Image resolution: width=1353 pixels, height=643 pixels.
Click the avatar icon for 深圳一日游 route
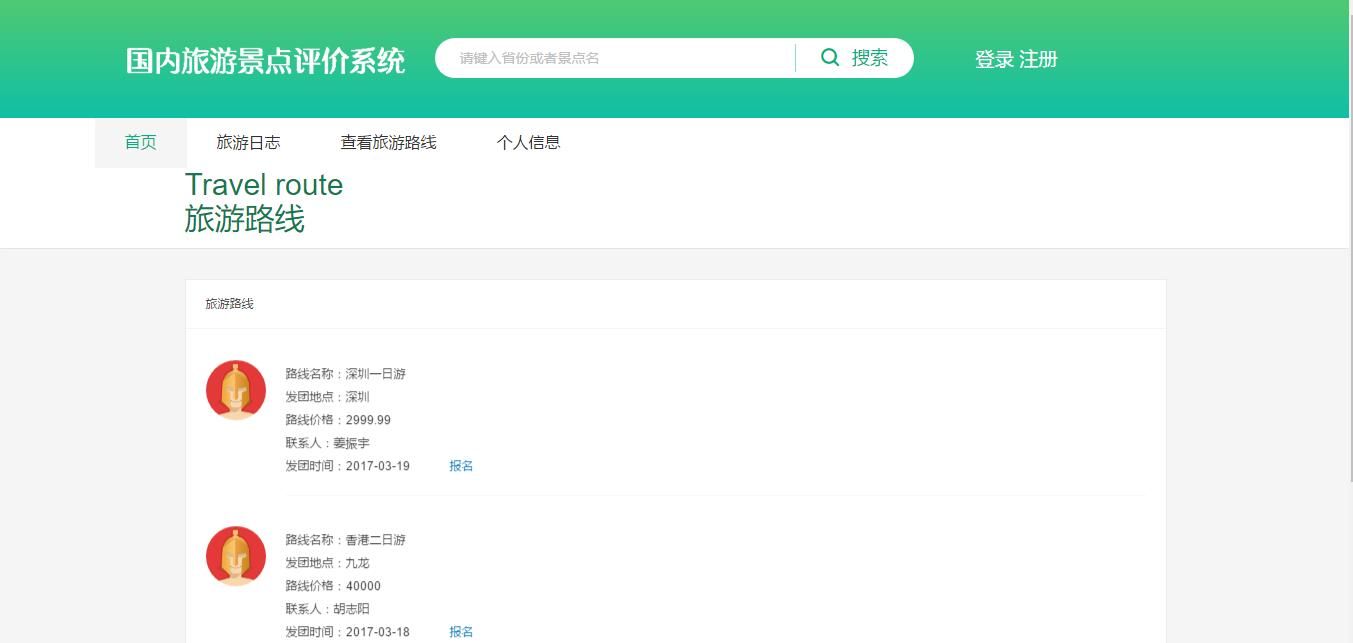236,390
